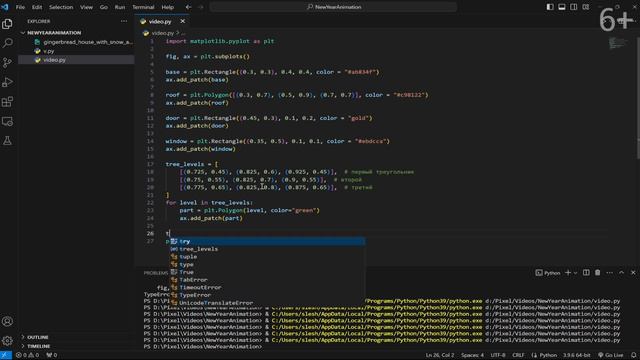Open the File menu
The image size is (640, 360).
[x=20, y=7]
